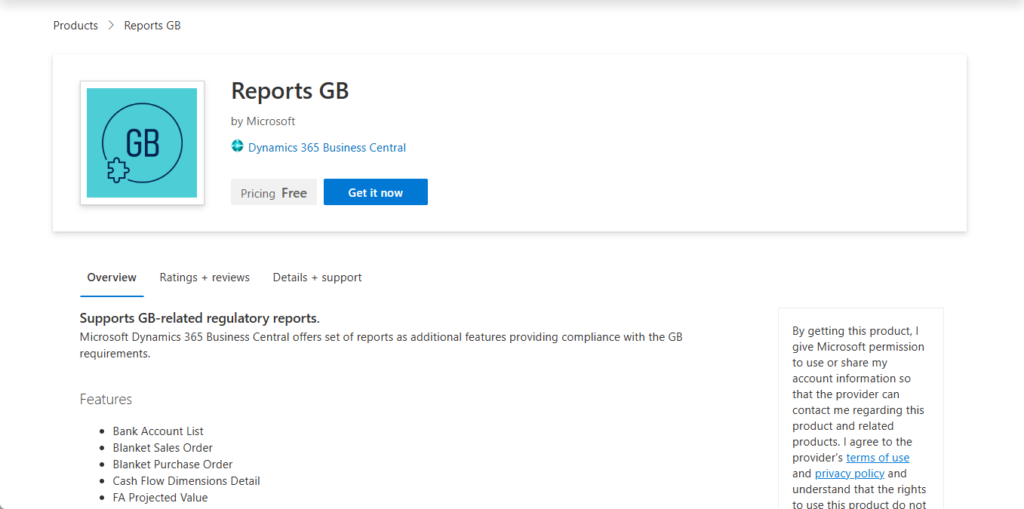The width and height of the screenshot is (1024, 509).
Task: Click the Reports GB app logo
Action: 142,143
